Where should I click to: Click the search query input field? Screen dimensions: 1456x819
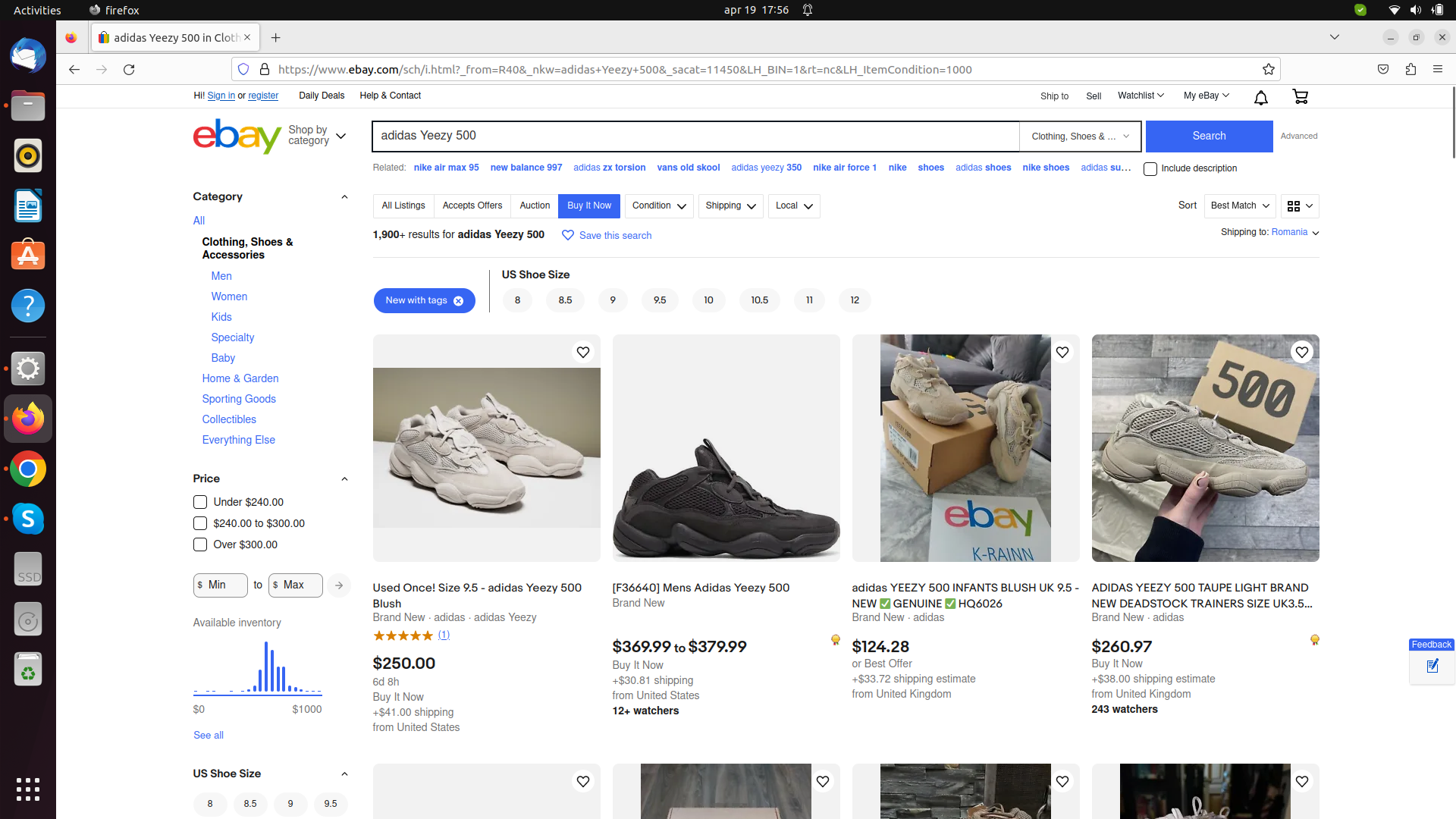[695, 136]
